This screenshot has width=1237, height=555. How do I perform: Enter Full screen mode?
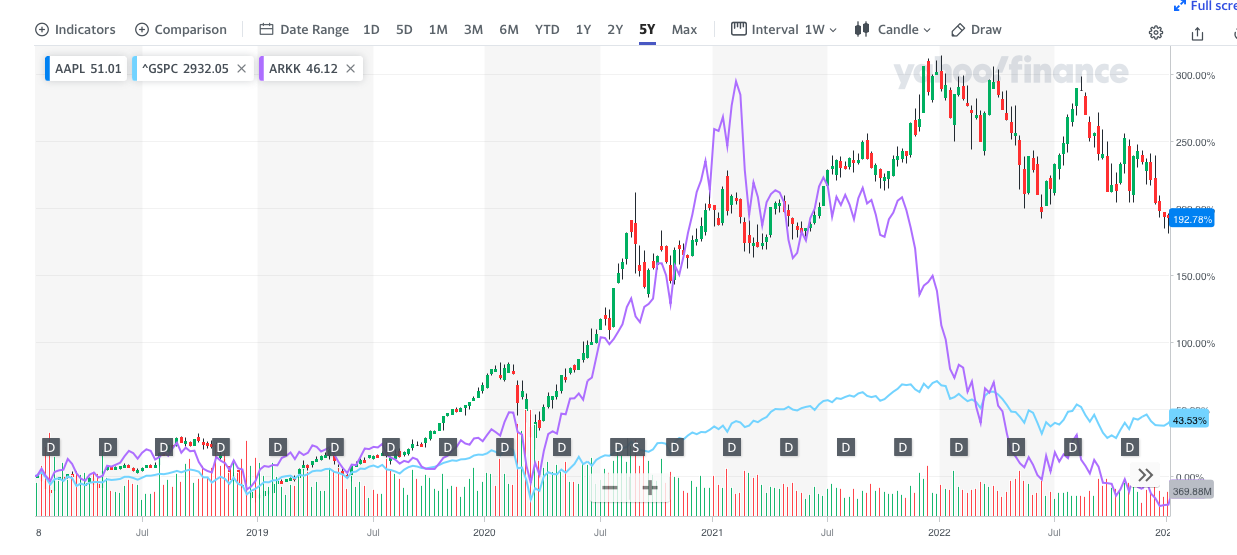[x=1204, y=6]
